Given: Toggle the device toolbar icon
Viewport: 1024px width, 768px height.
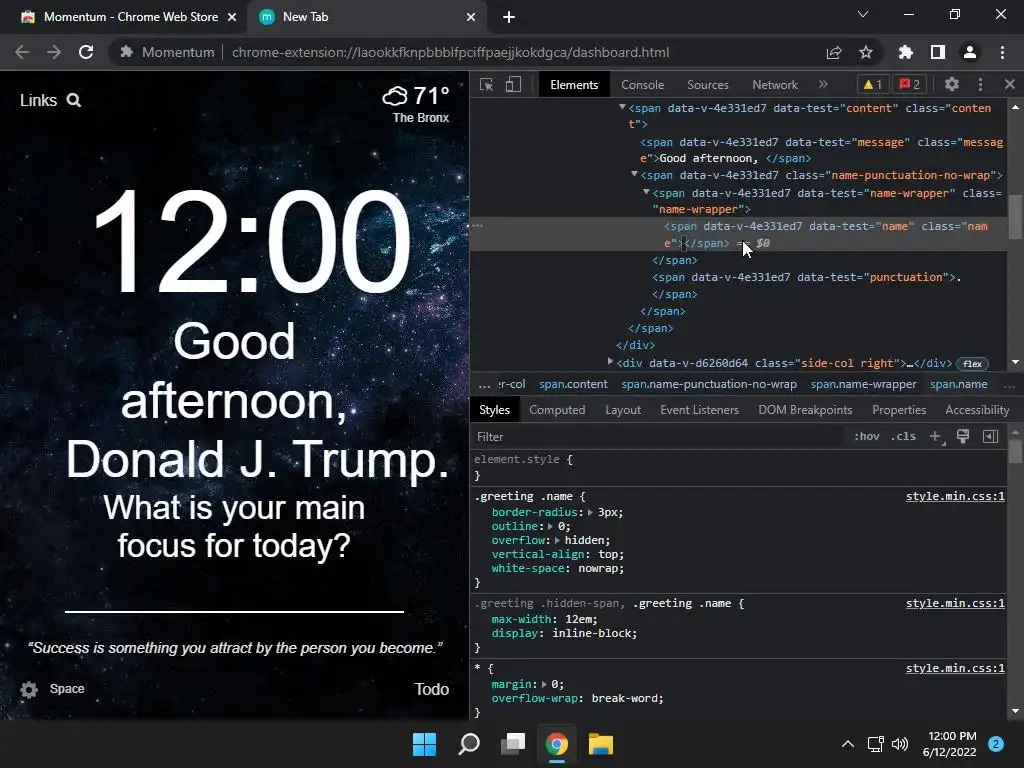Looking at the screenshot, I should click(x=513, y=85).
